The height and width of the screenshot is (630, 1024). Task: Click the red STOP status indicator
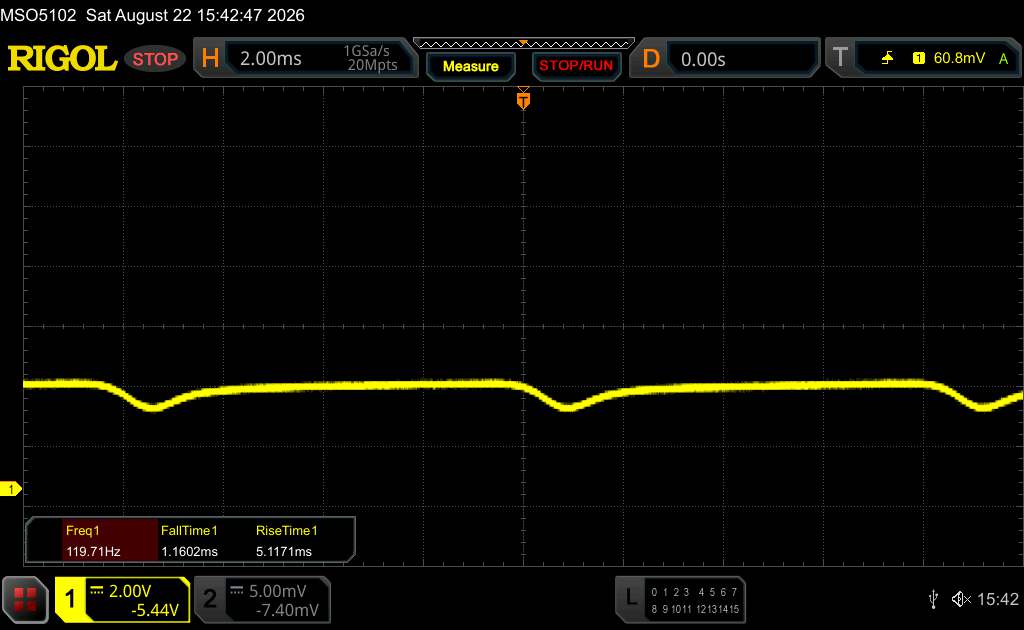pos(155,59)
